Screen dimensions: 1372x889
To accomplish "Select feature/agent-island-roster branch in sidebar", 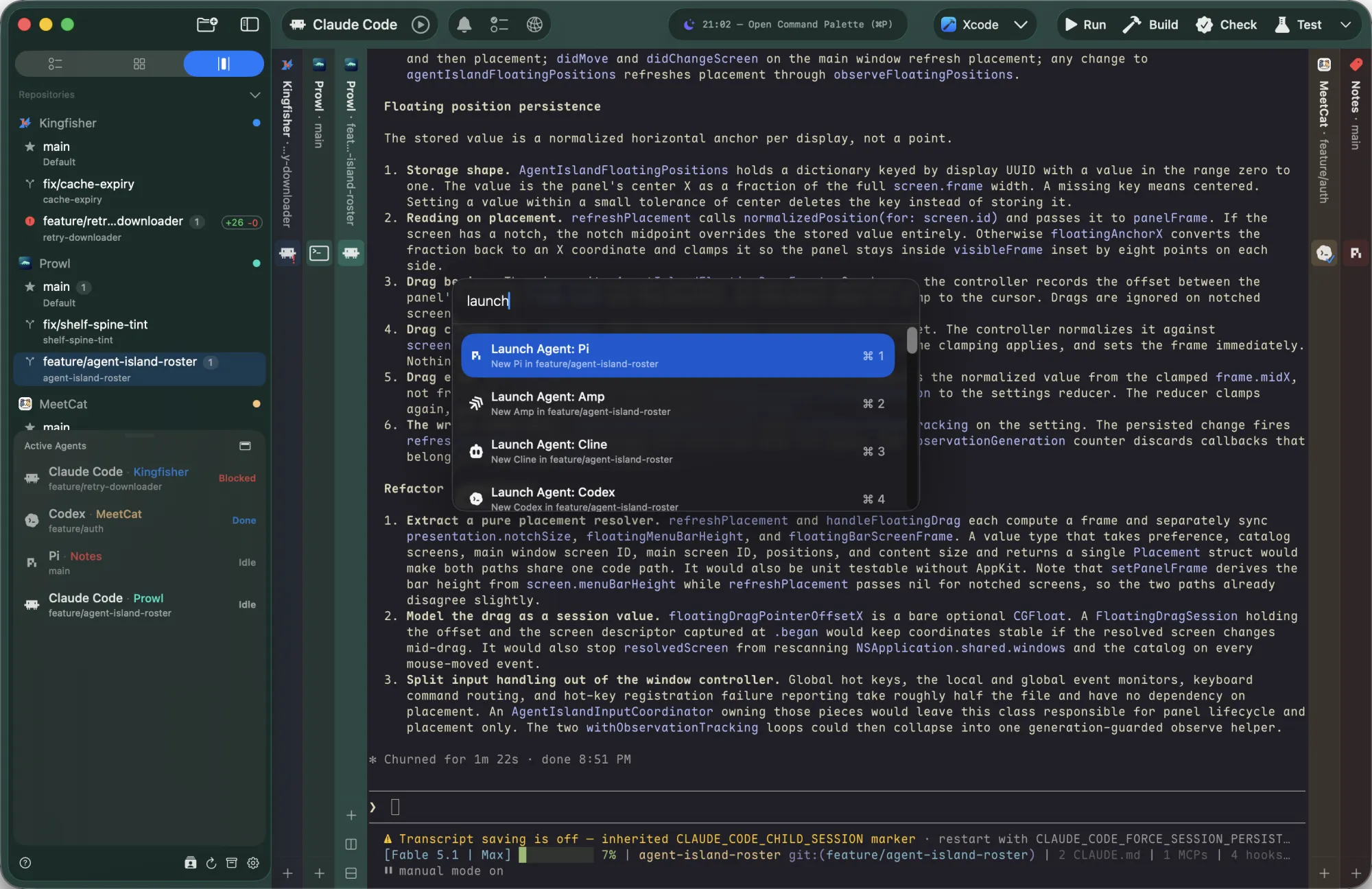I will pos(139,369).
